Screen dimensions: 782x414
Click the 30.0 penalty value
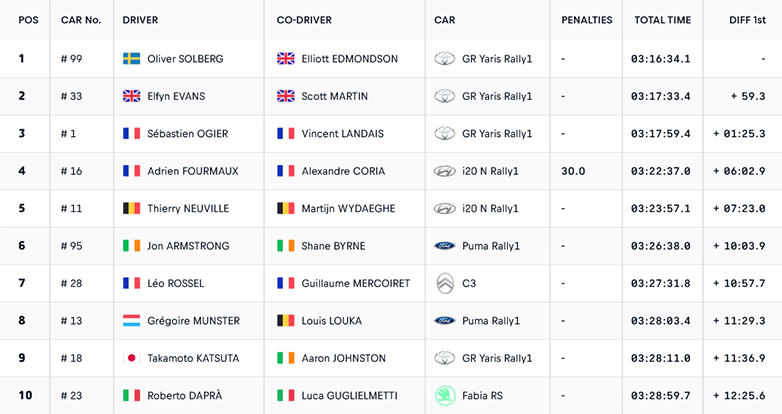click(573, 171)
